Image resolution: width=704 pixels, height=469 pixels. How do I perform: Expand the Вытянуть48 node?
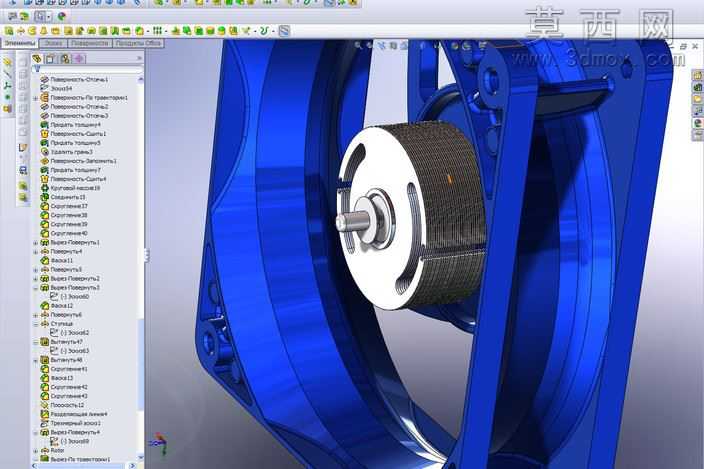point(36,360)
